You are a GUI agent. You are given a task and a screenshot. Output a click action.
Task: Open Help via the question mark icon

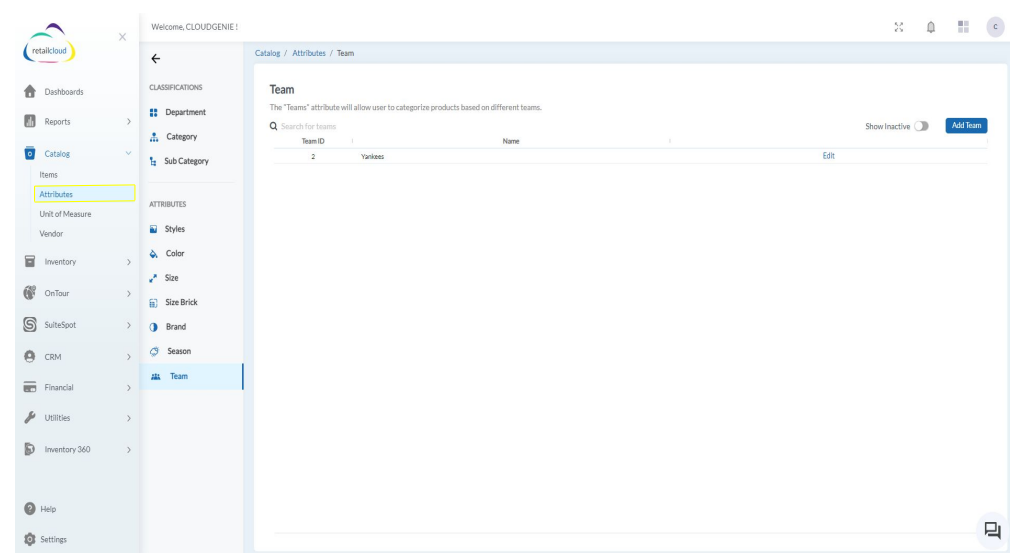pyautogui.click(x=30, y=509)
